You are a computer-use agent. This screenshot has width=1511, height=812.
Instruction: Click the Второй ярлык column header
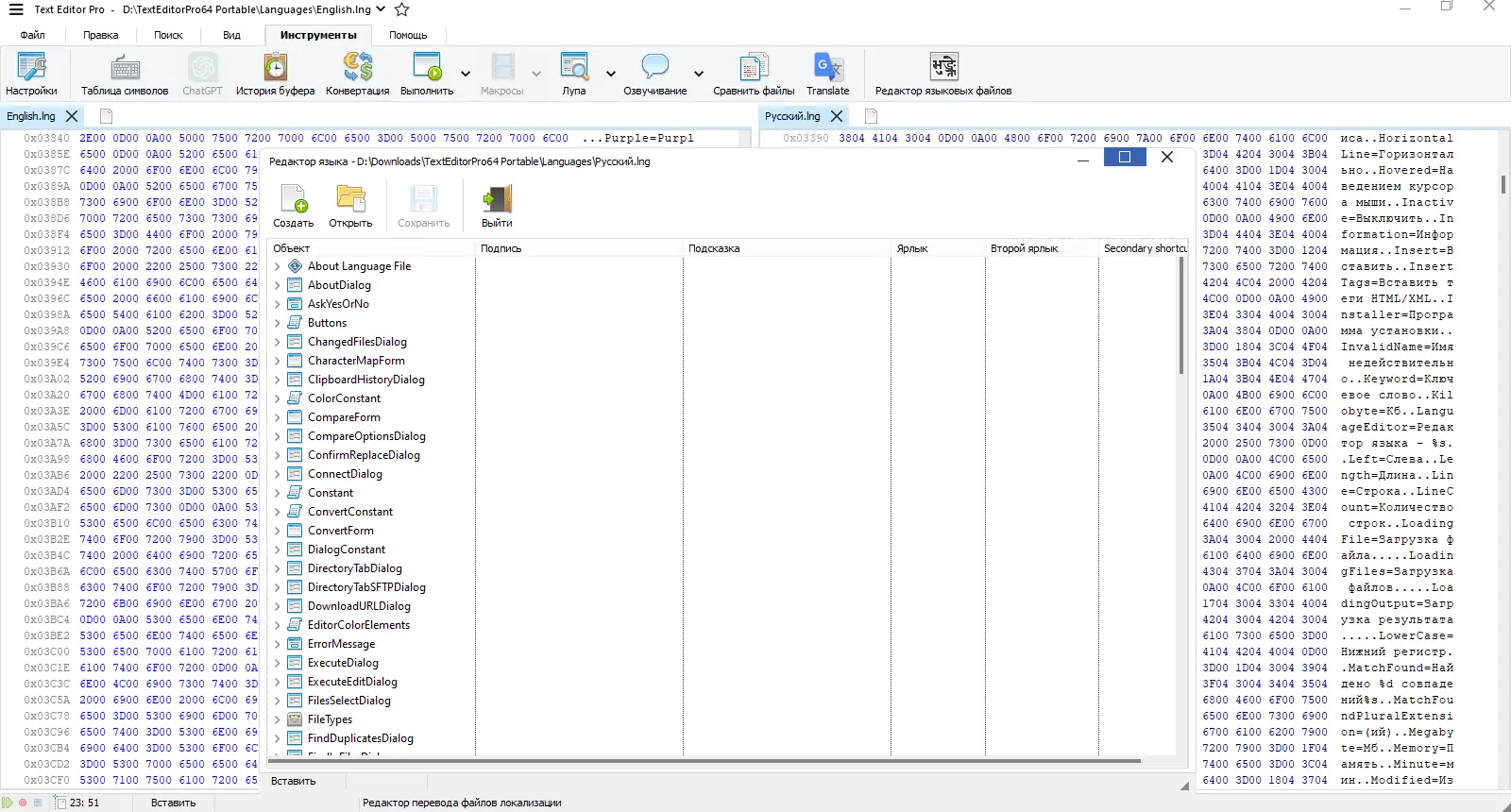coord(1042,248)
